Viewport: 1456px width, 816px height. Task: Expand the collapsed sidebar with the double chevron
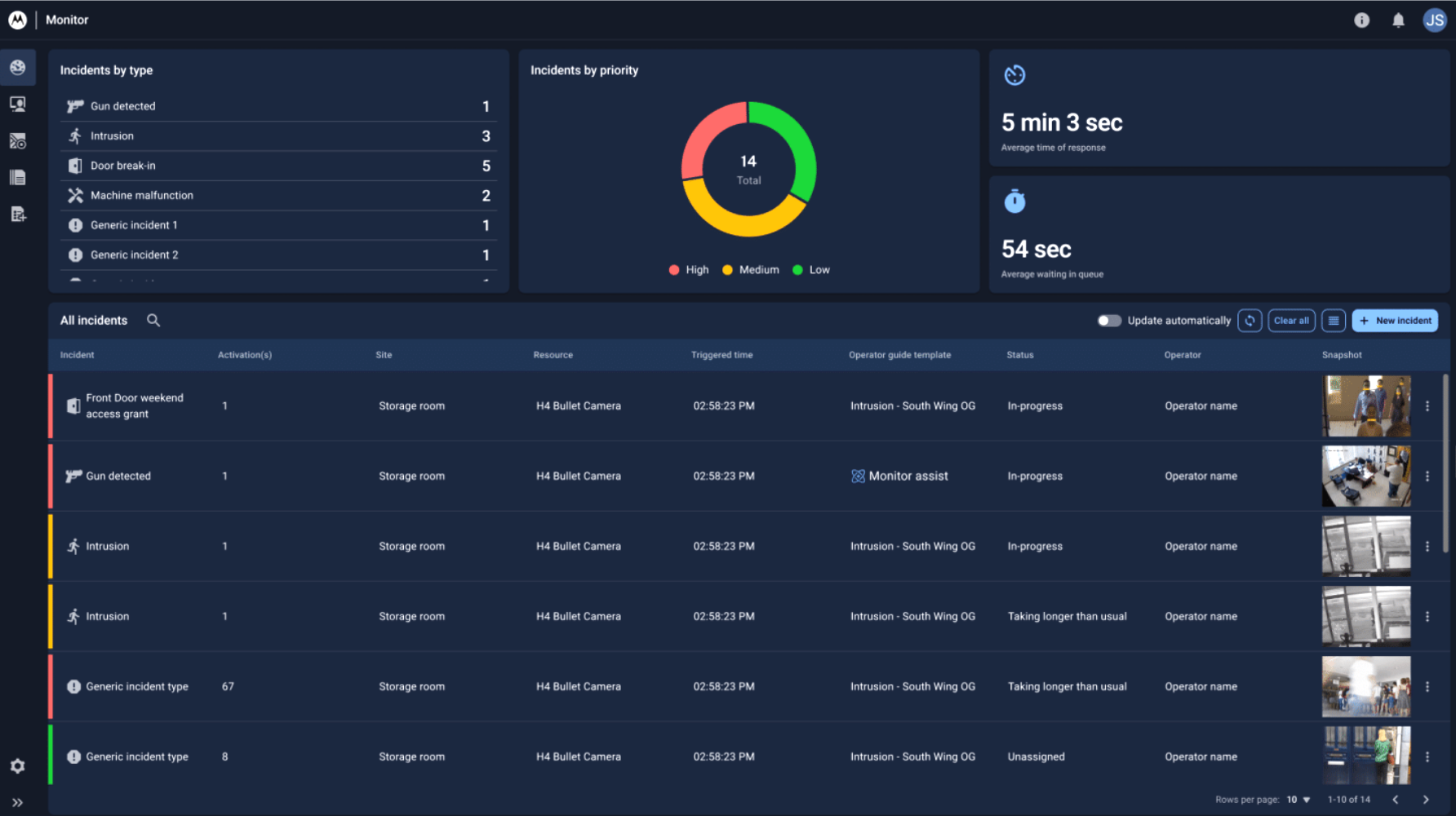18,801
